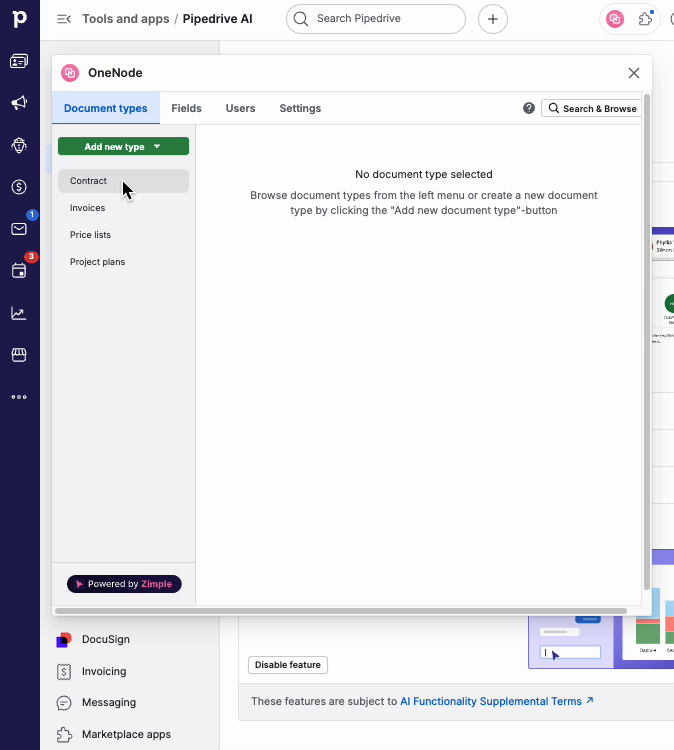Open the Pipedrive logo home

click(x=20, y=19)
